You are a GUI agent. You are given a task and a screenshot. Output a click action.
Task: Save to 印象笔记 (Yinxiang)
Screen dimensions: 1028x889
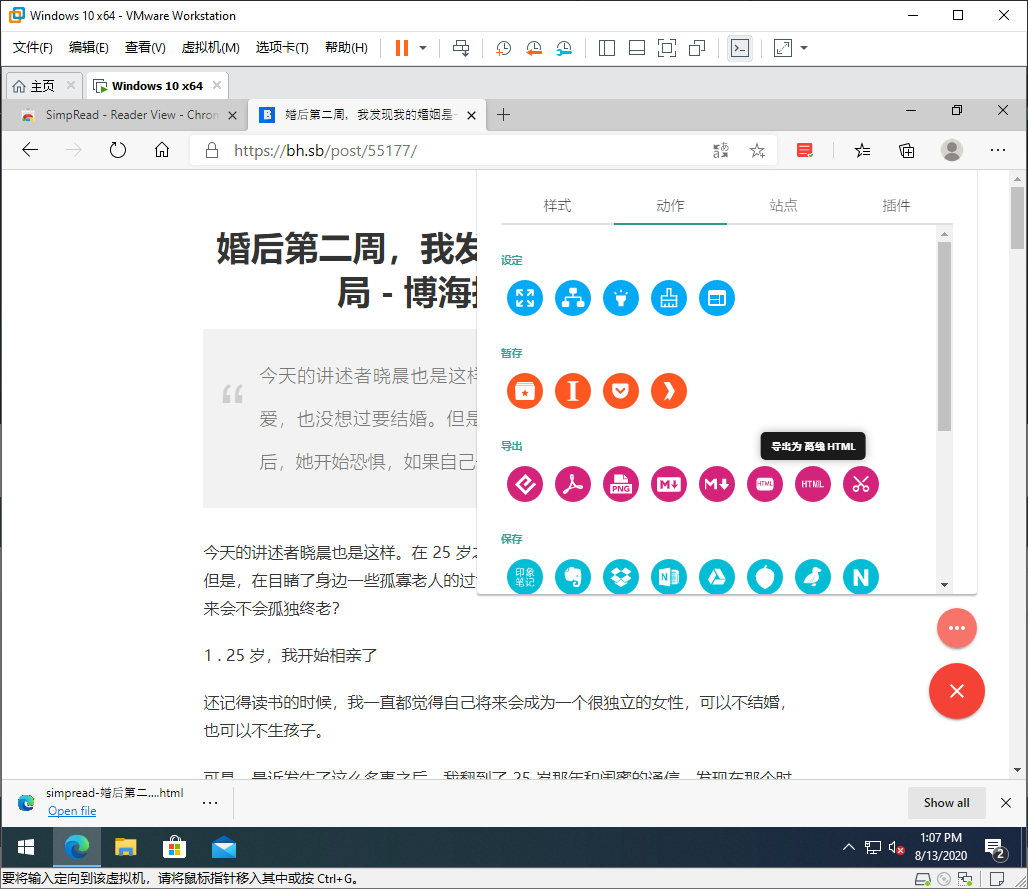click(x=524, y=577)
